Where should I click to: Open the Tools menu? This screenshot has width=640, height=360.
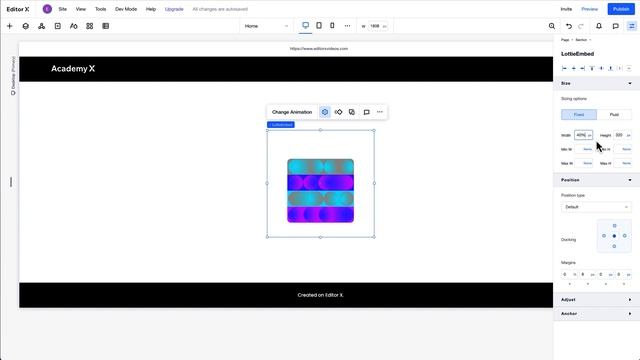tap(100, 9)
